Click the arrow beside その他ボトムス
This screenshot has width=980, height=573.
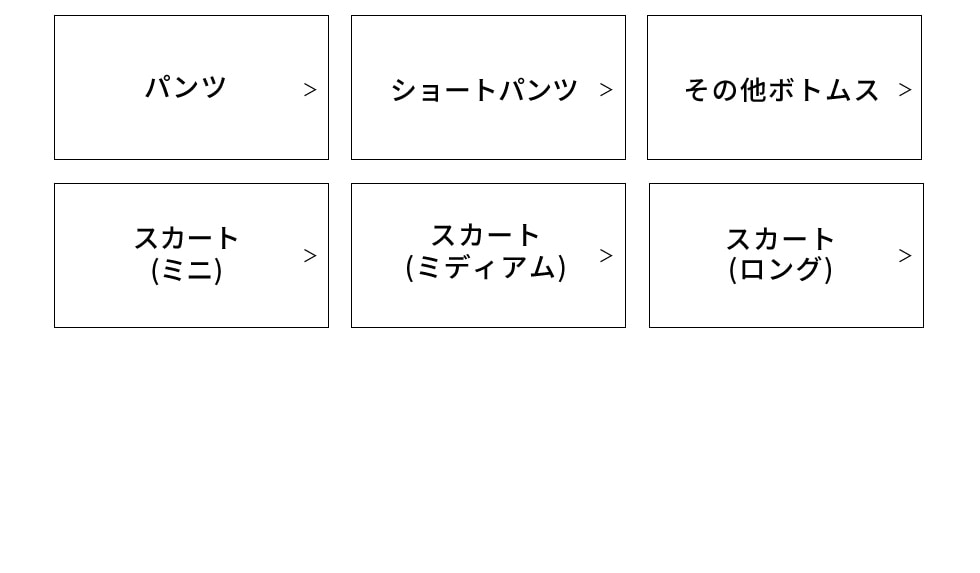(905, 90)
